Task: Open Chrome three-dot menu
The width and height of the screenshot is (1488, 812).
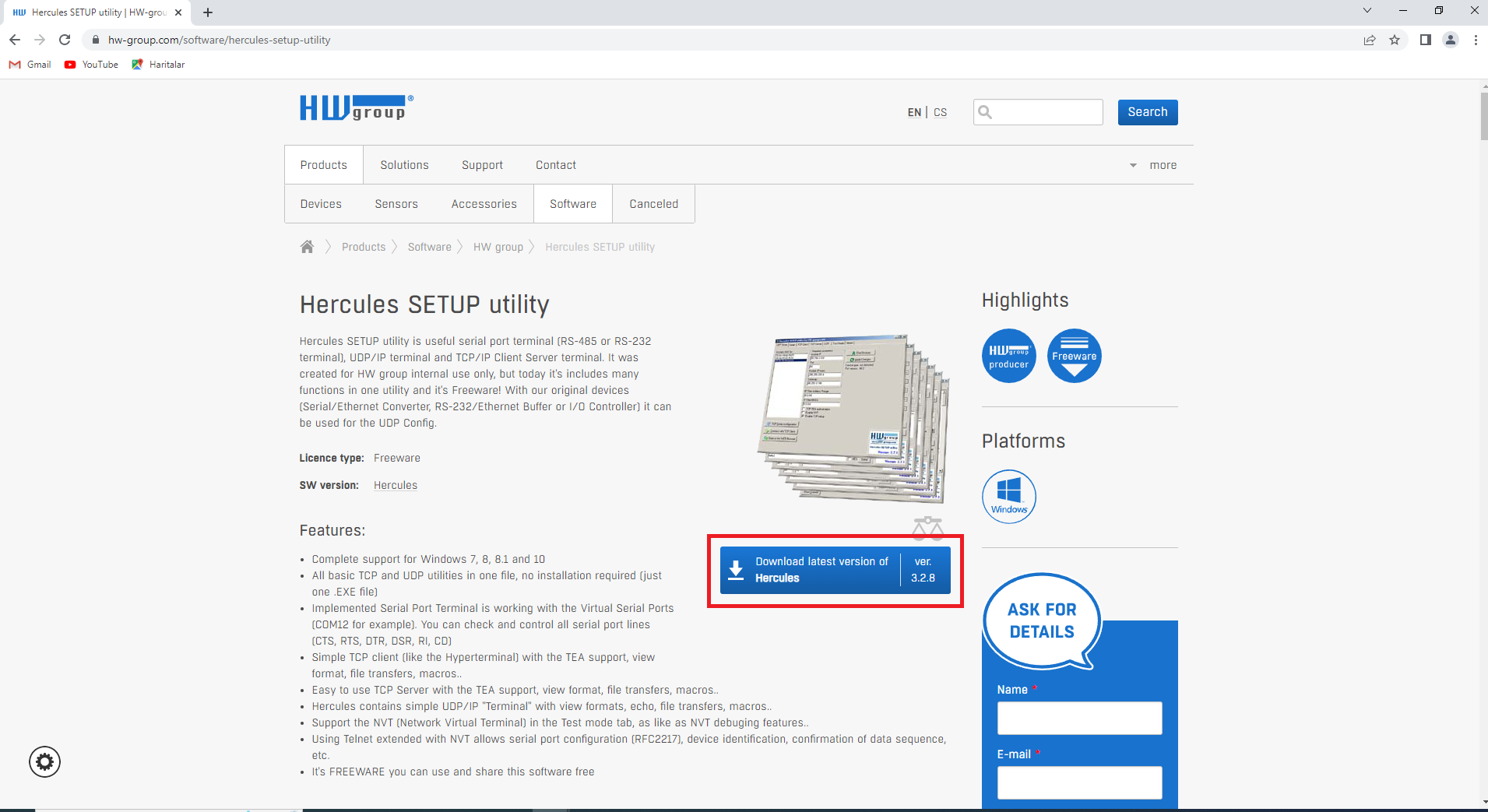Action: click(1476, 40)
